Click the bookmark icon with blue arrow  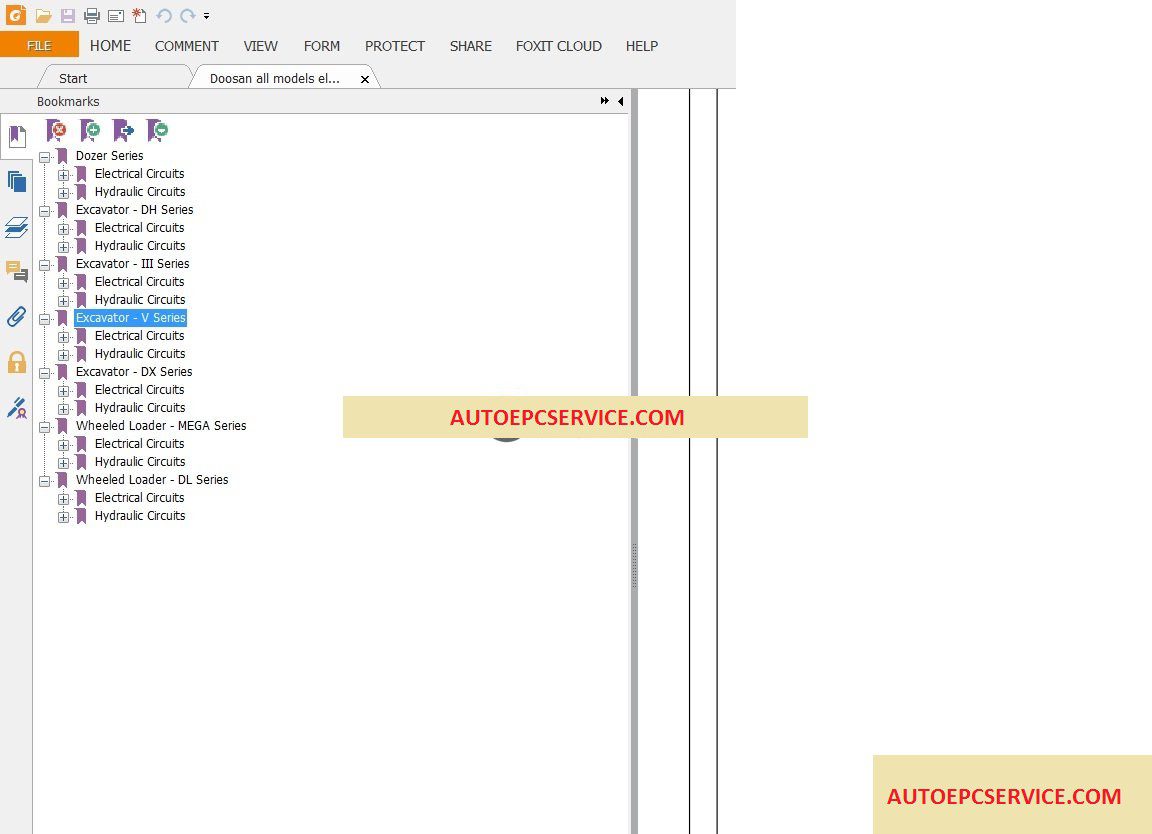point(123,130)
